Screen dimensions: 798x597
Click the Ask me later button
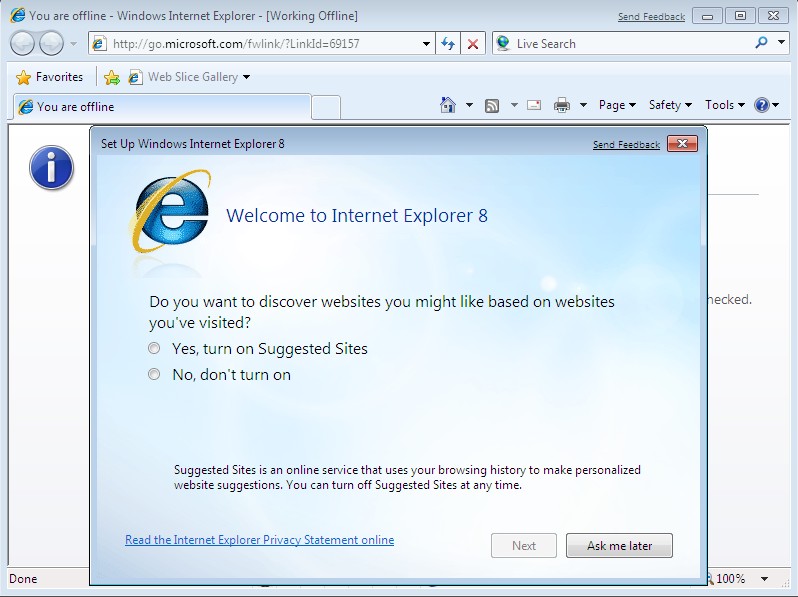619,546
